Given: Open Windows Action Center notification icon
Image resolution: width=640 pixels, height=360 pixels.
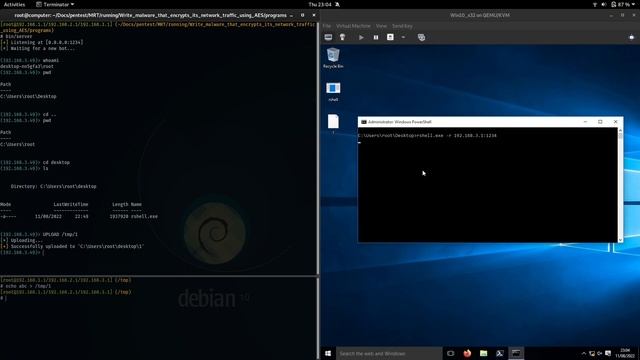Looking at the screenshot, I should point(608,353).
